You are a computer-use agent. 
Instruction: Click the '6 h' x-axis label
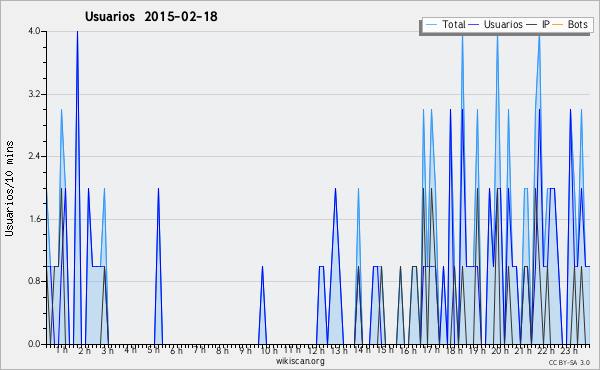tap(176, 350)
